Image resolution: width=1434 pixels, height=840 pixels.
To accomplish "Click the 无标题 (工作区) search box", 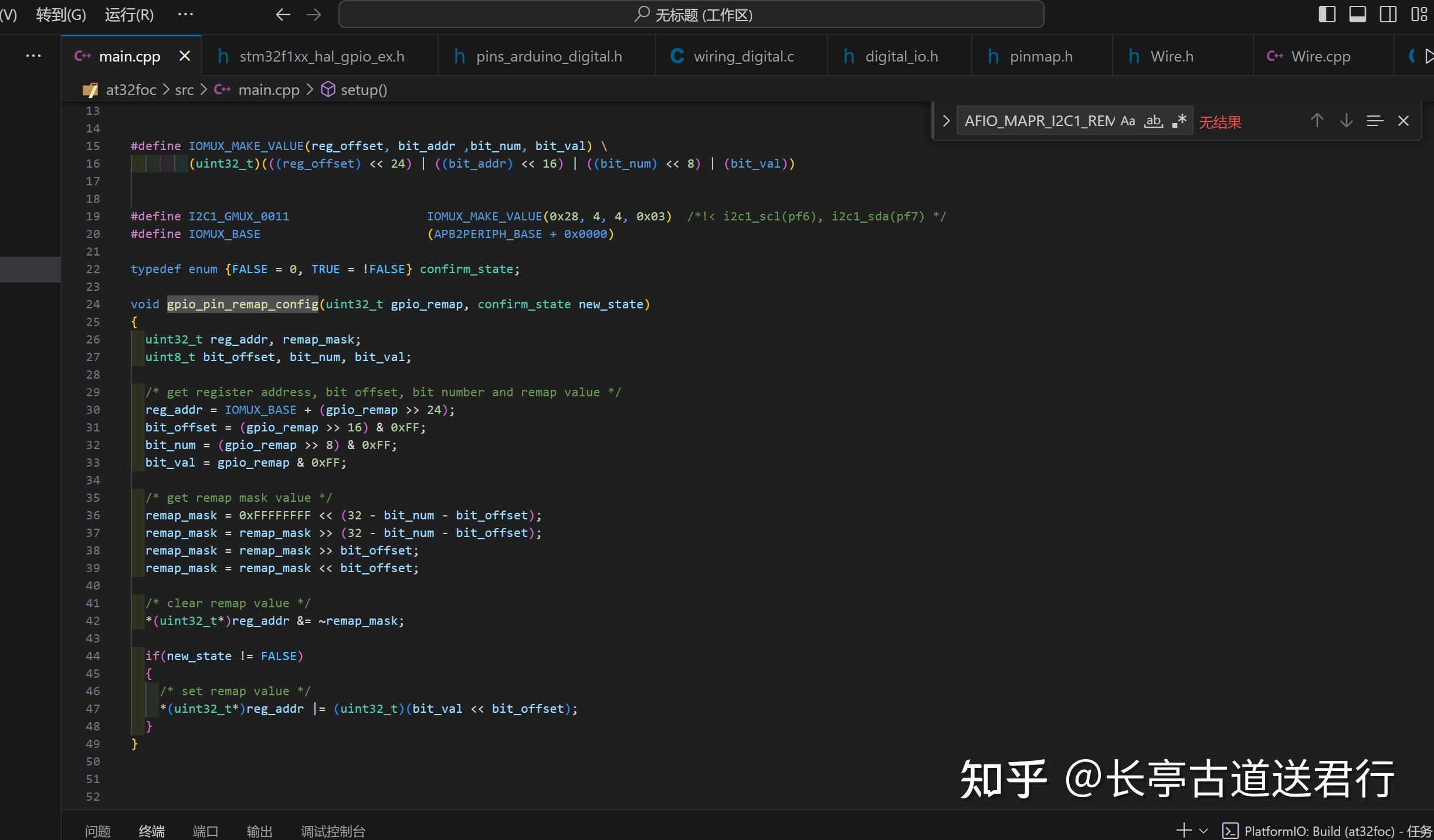I will (691, 15).
